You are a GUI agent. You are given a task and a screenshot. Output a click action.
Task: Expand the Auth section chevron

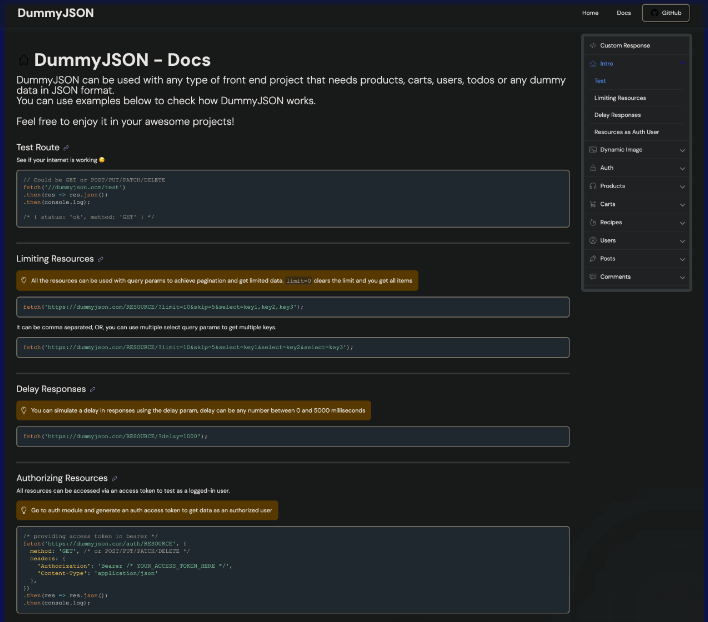682,168
